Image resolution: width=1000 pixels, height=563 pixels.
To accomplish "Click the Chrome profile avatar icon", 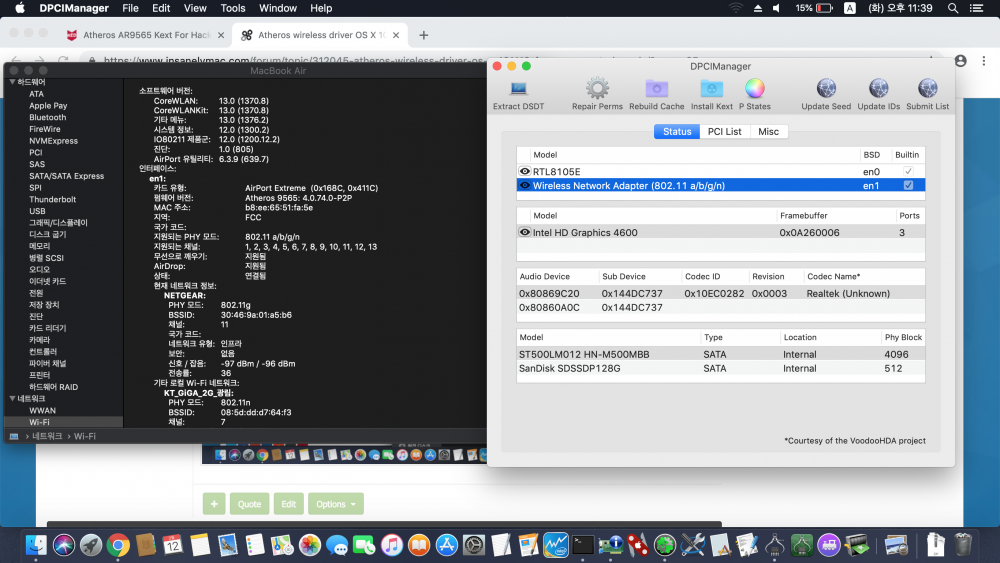I will click(x=960, y=61).
